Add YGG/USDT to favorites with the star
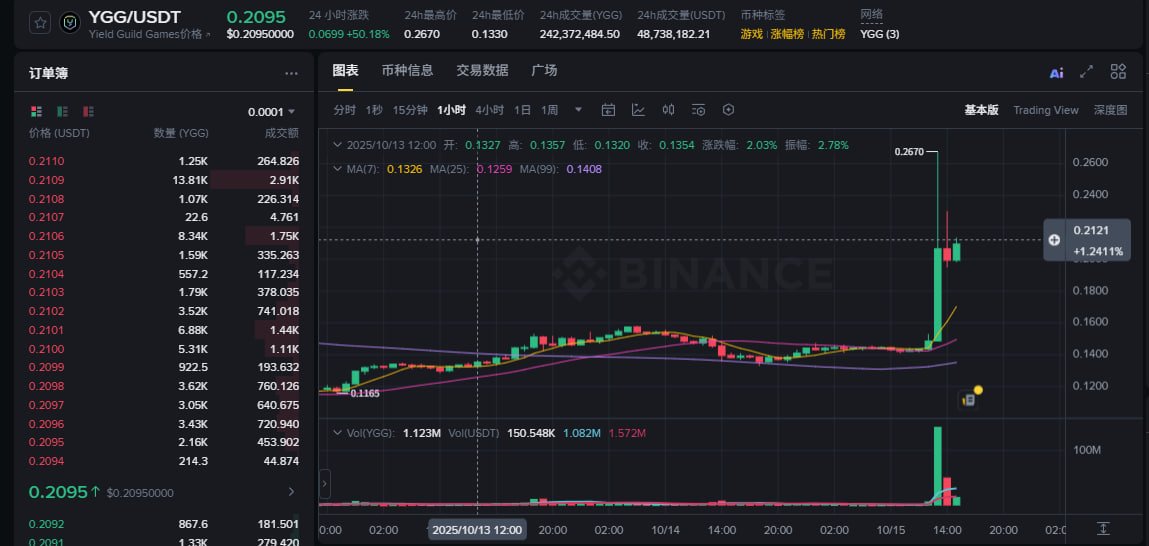Viewport: 1149px width, 546px height. (40, 24)
